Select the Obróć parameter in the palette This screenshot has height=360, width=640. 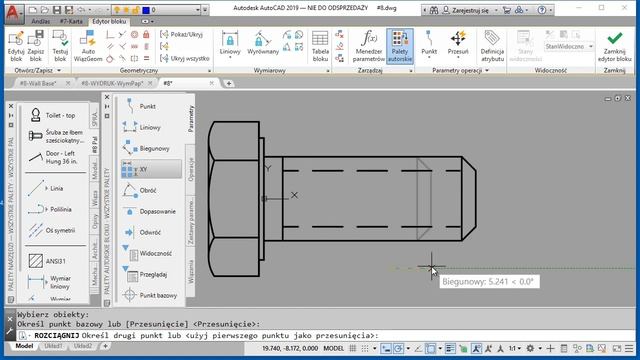[141, 190]
